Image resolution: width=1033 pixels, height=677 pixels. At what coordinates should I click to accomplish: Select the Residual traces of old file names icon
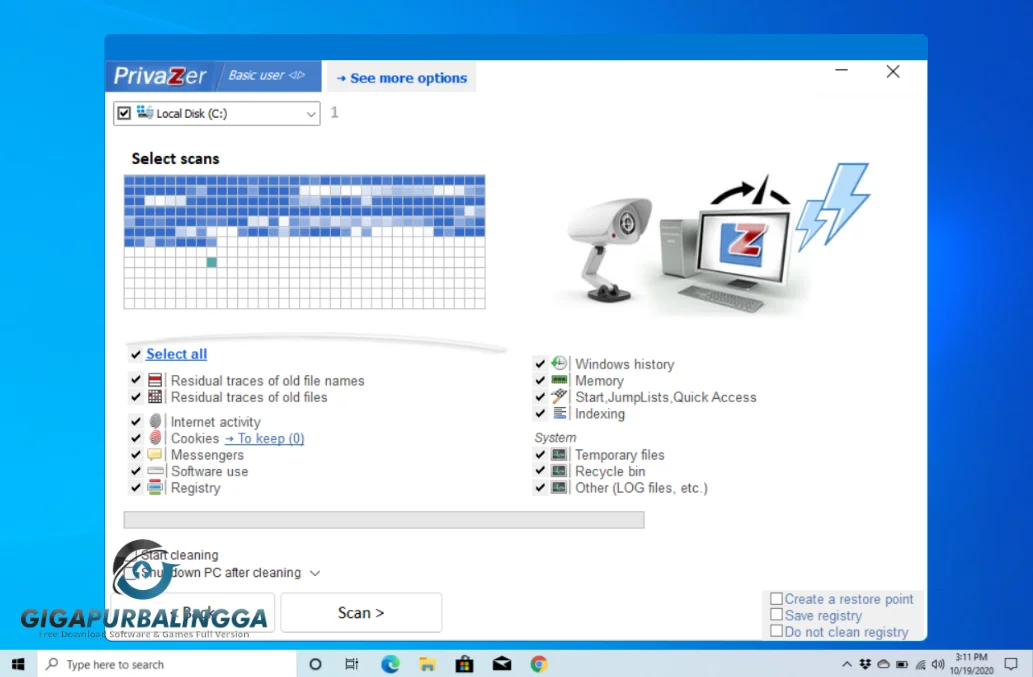click(x=153, y=381)
